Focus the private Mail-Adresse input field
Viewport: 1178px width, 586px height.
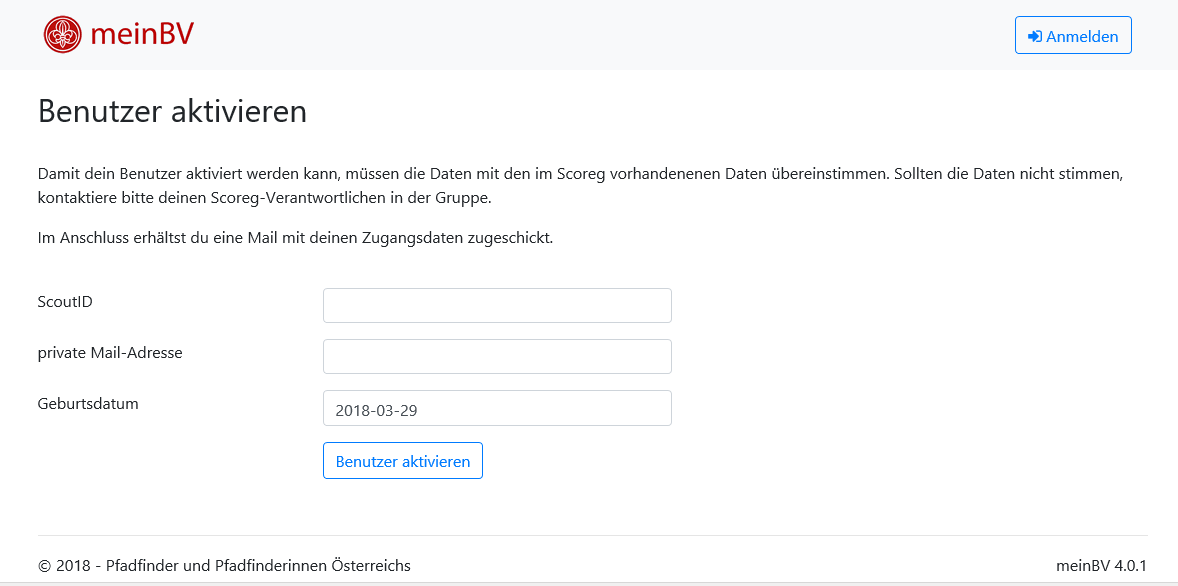(x=497, y=357)
